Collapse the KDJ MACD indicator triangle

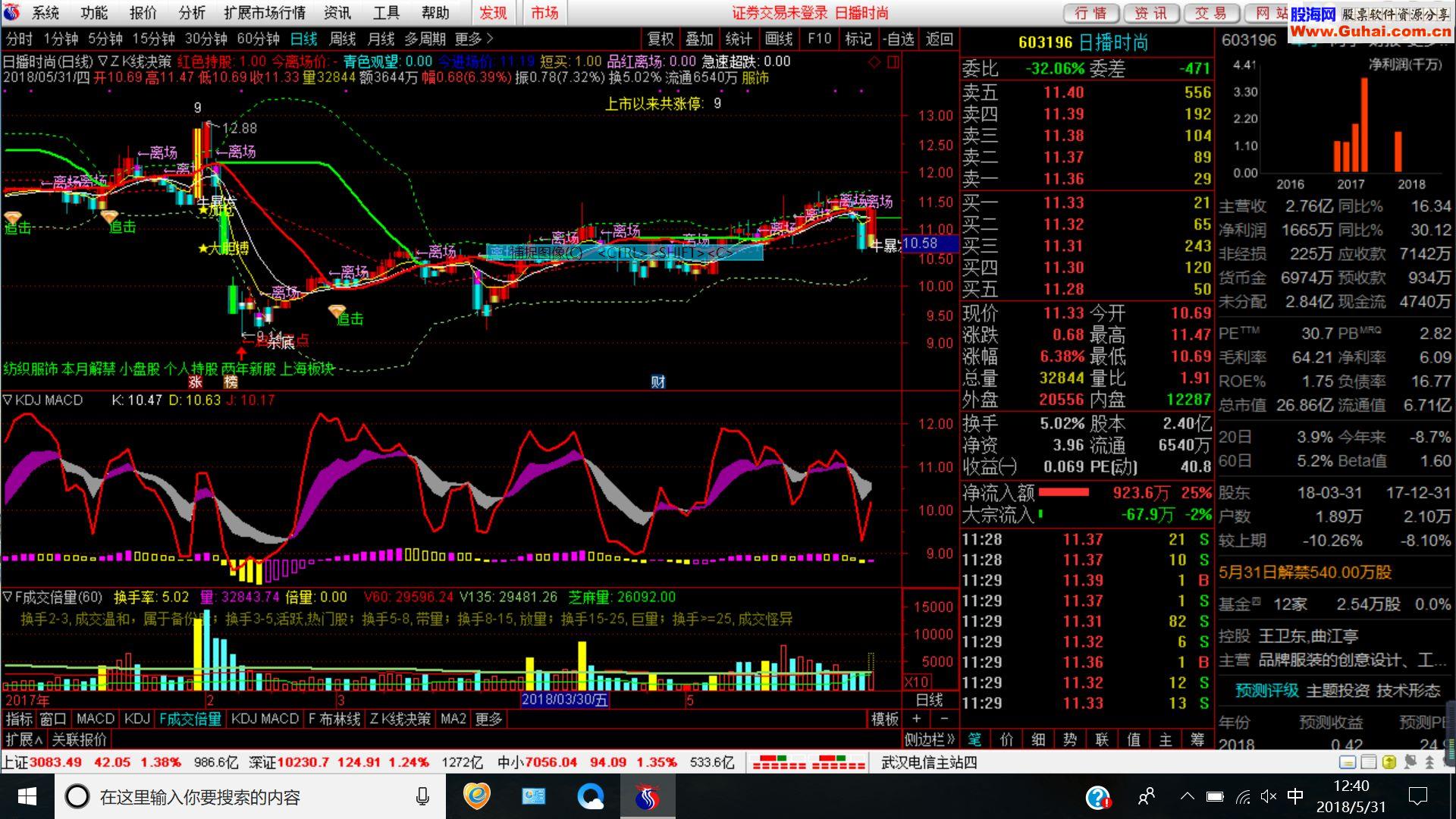8,400
